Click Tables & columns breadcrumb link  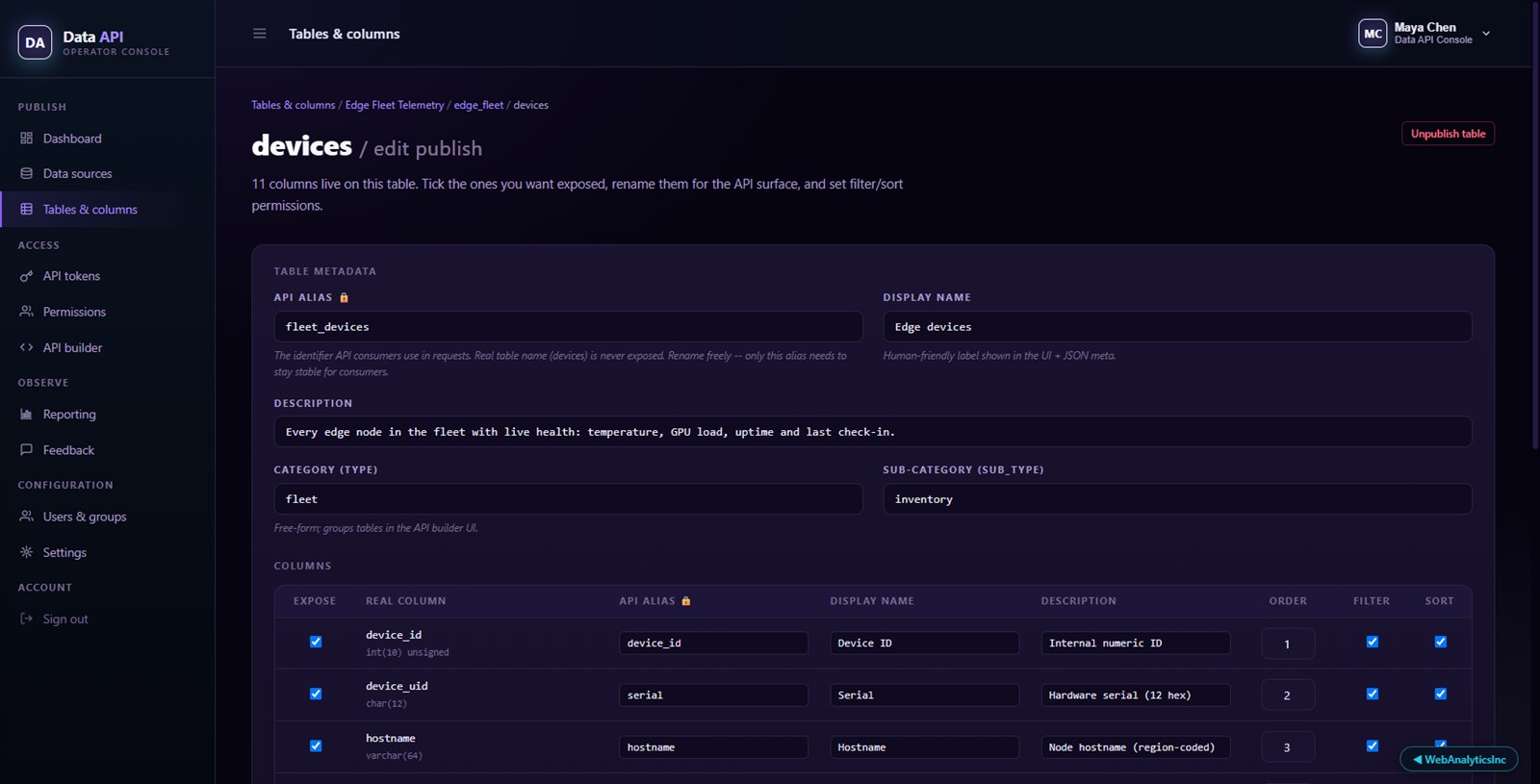click(x=294, y=105)
